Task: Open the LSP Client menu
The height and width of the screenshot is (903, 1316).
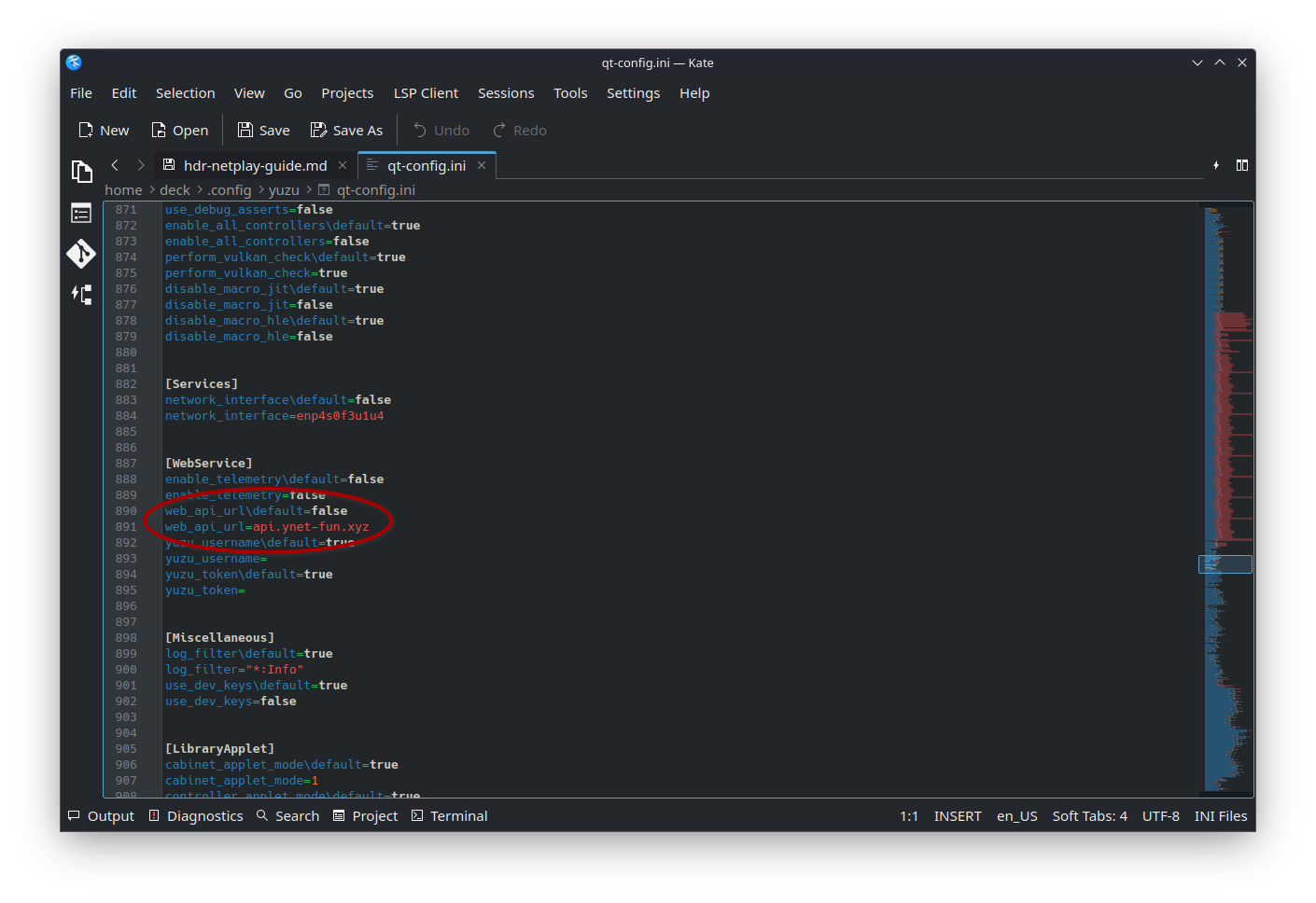Action: 426,93
